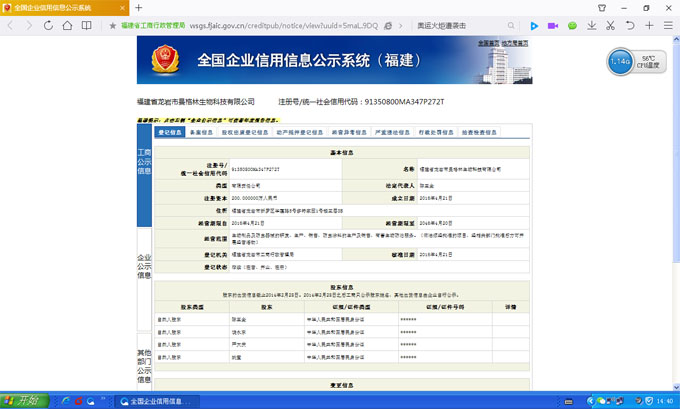Click the search box with 奥运火炬 text
Screen dimensions: 680x409
point(460,26)
